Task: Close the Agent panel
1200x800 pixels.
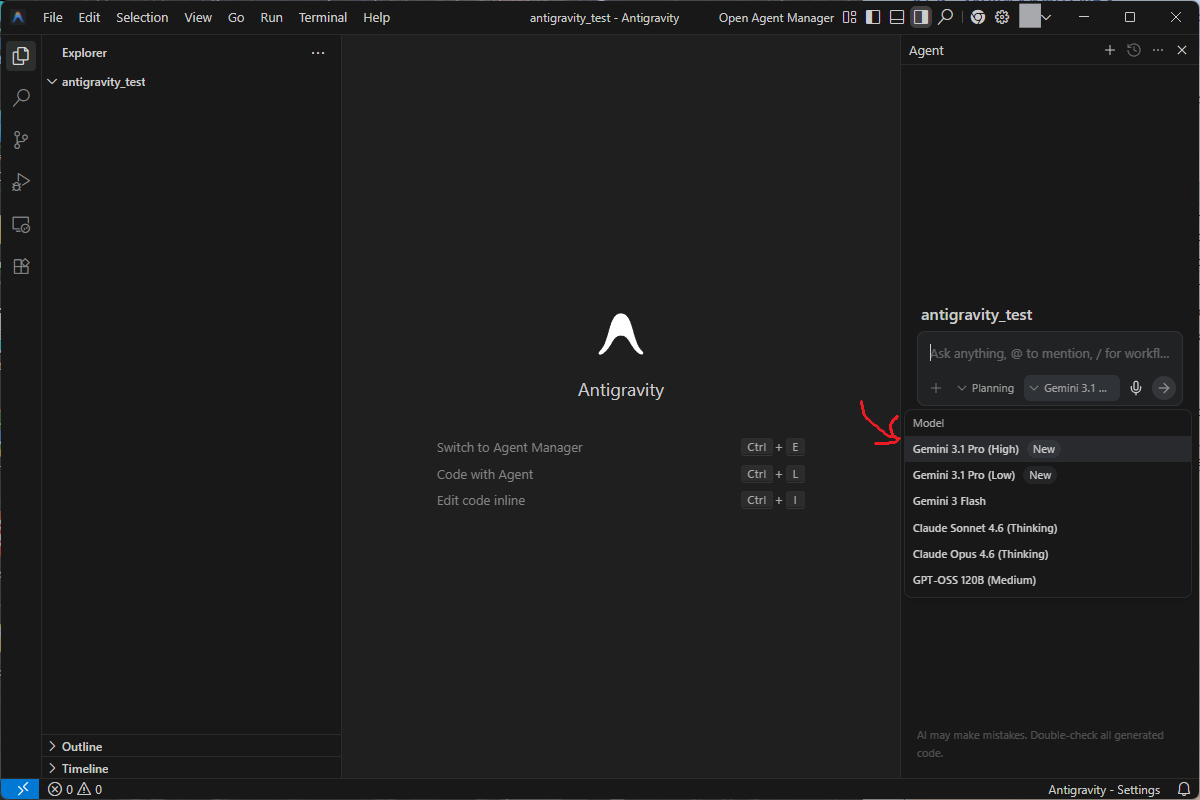Action: tap(1182, 50)
